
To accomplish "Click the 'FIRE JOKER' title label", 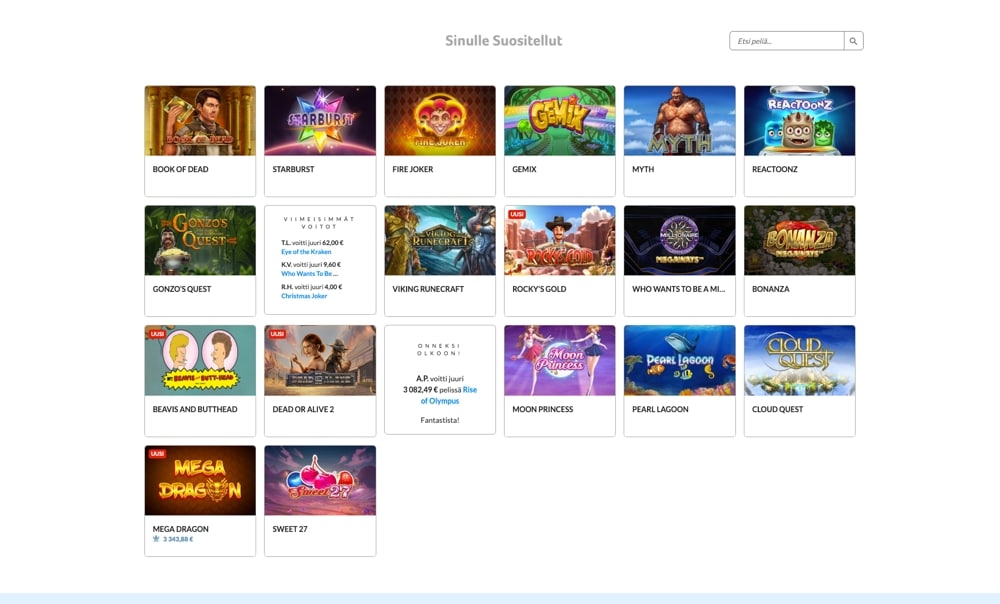I will point(413,169).
